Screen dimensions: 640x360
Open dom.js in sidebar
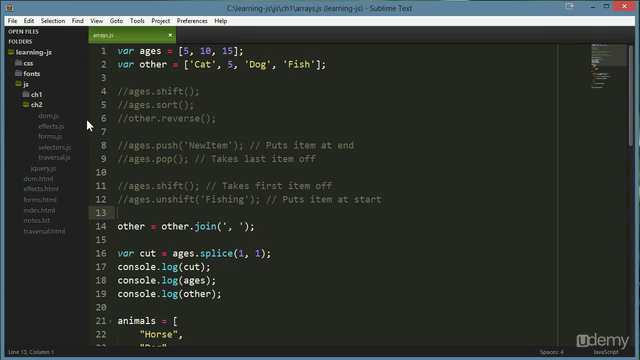click(48, 116)
